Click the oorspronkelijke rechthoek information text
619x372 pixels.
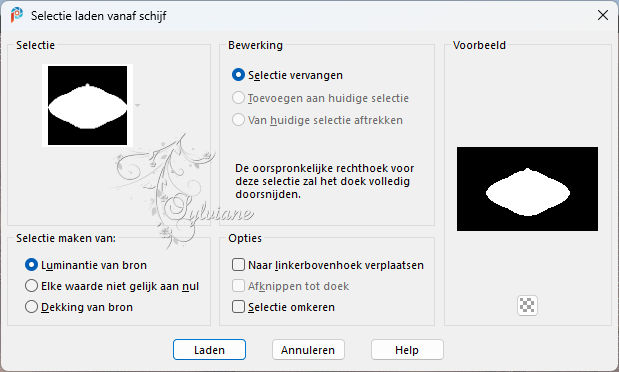tap(325, 181)
